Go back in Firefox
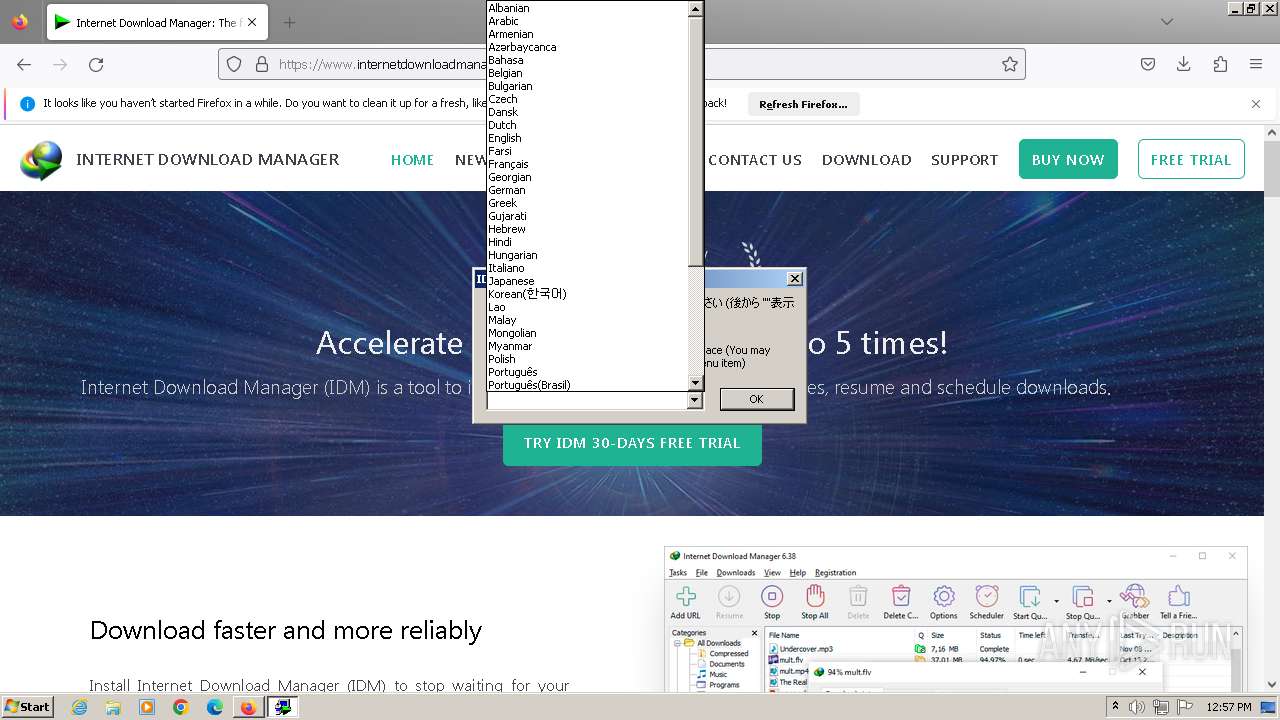Image resolution: width=1280 pixels, height=720 pixels. (24, 64)
